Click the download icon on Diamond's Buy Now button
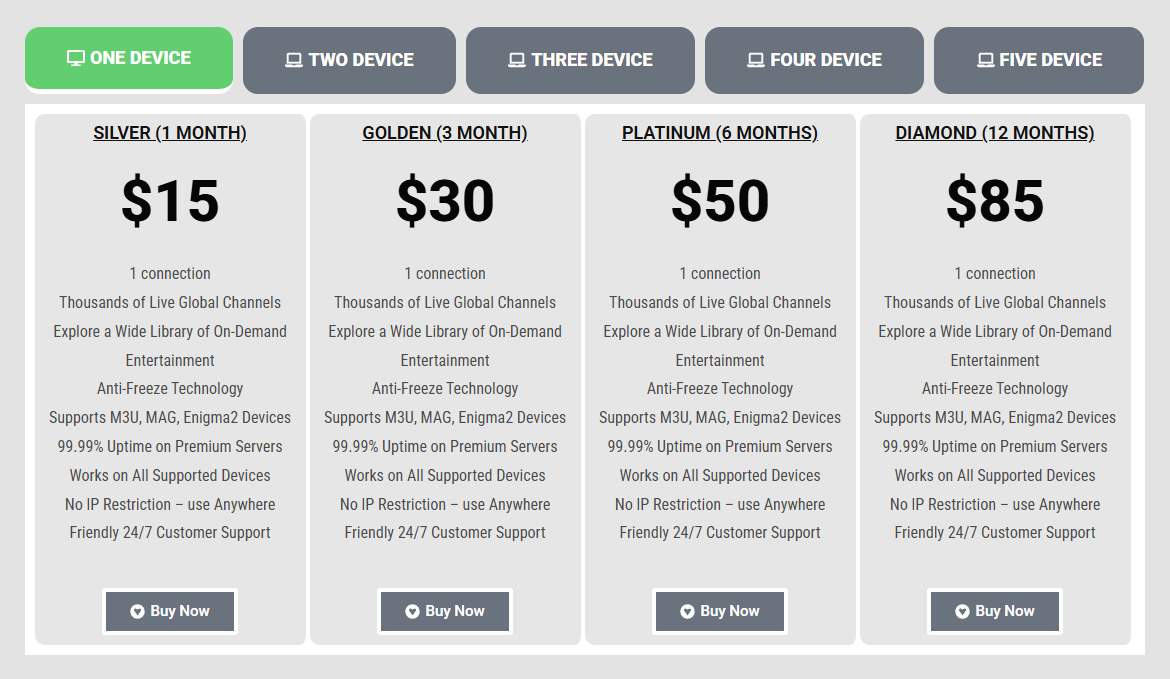The height and width of the screenshot is (679, 1170). click(x=962, y=611)
